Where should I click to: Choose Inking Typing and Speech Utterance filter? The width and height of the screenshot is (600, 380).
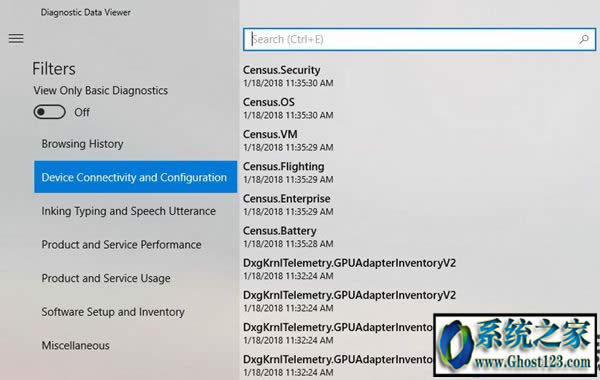coord(129,211)
